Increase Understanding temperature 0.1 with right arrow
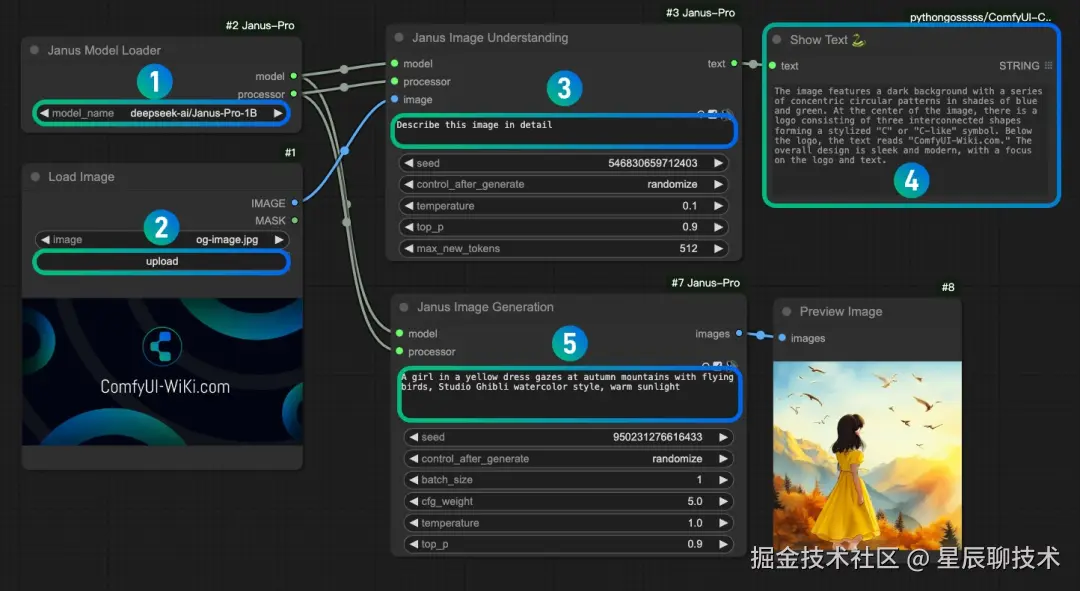Viewport: 1080px width, 591px height. [x=718, y=205]
